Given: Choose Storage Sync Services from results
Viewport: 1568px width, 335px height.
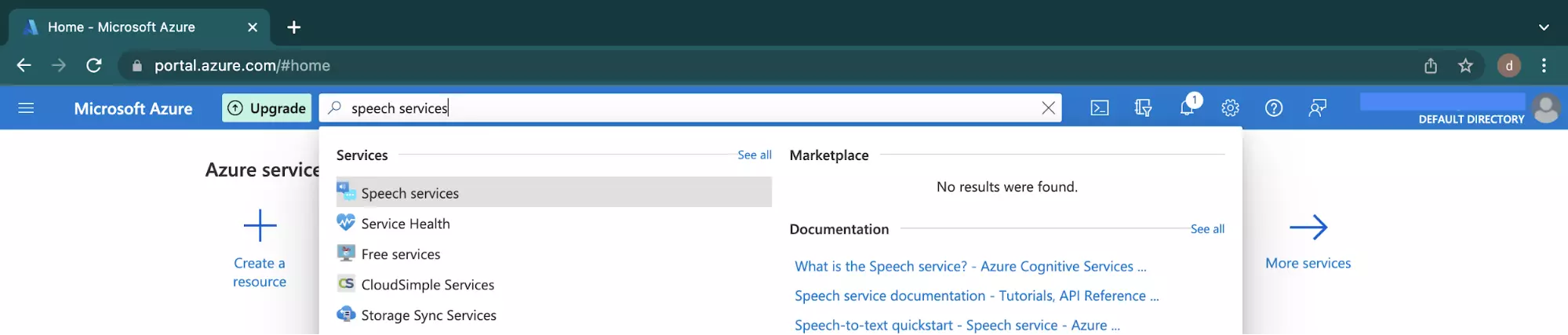Looking at the screenshot, I should point(554,315).
